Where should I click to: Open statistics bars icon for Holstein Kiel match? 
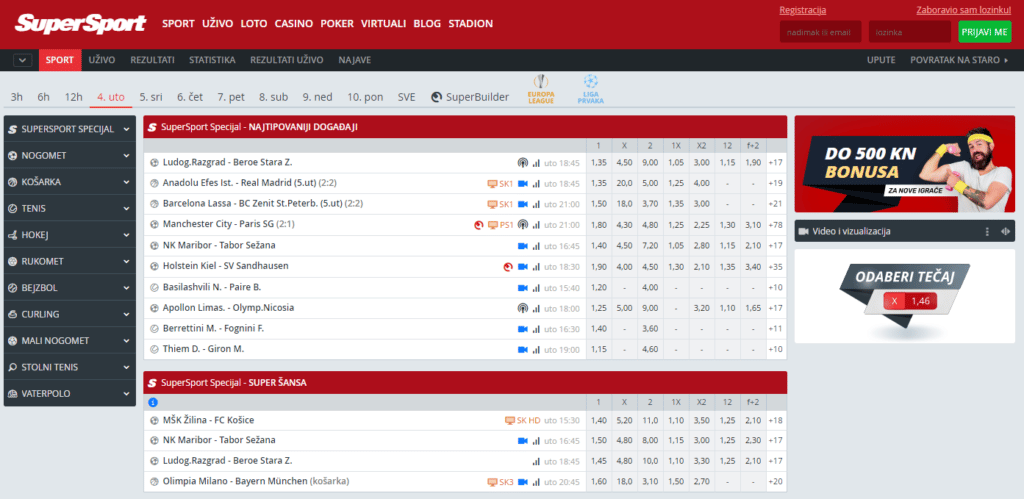[x=536, y=266]
